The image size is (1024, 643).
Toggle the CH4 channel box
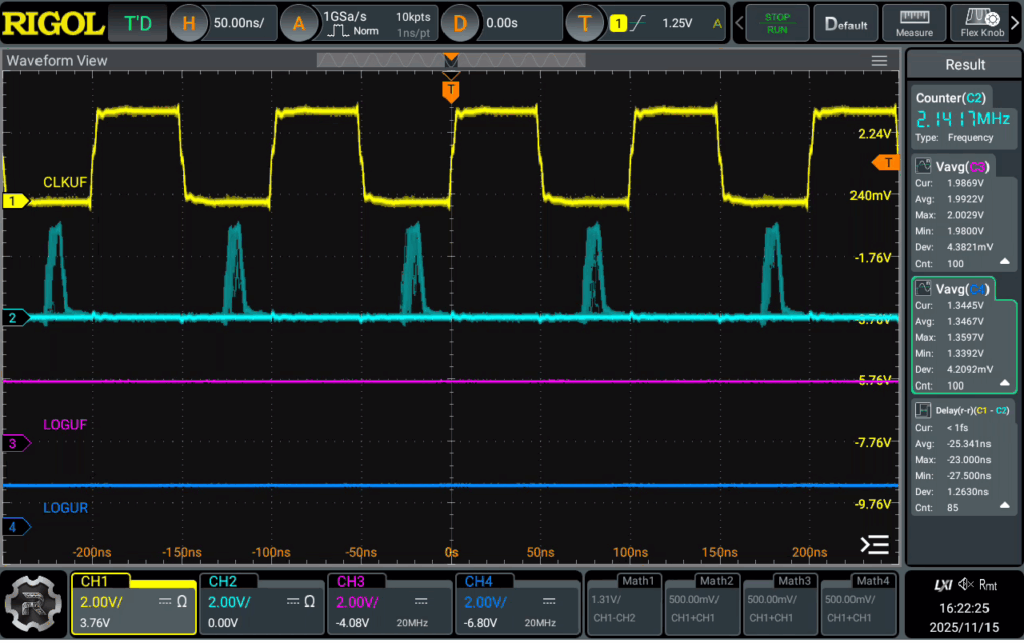coord(518,604)
